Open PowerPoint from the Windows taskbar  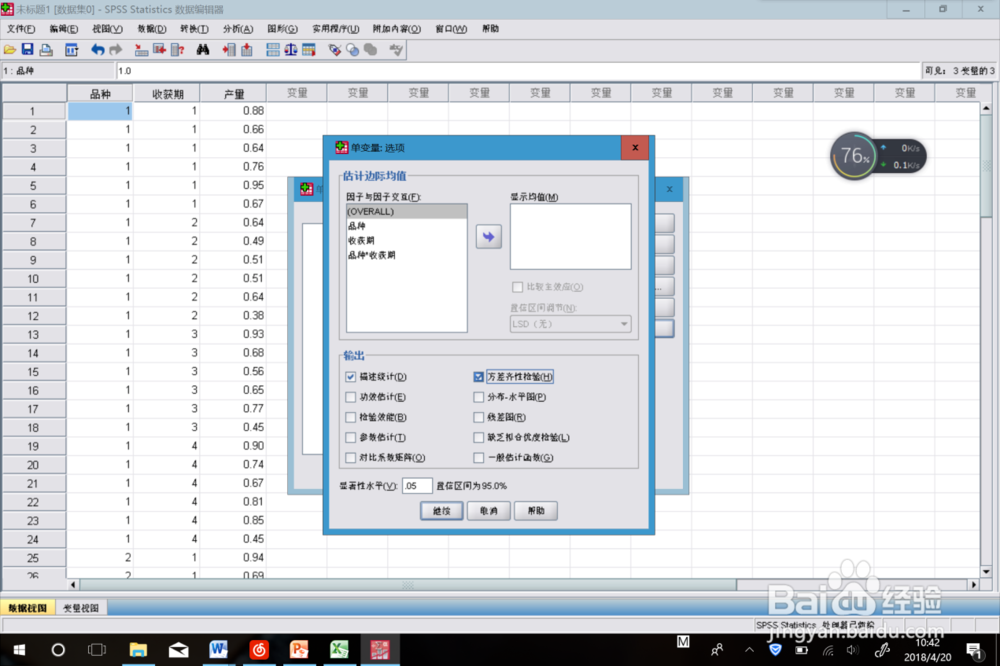298,649
